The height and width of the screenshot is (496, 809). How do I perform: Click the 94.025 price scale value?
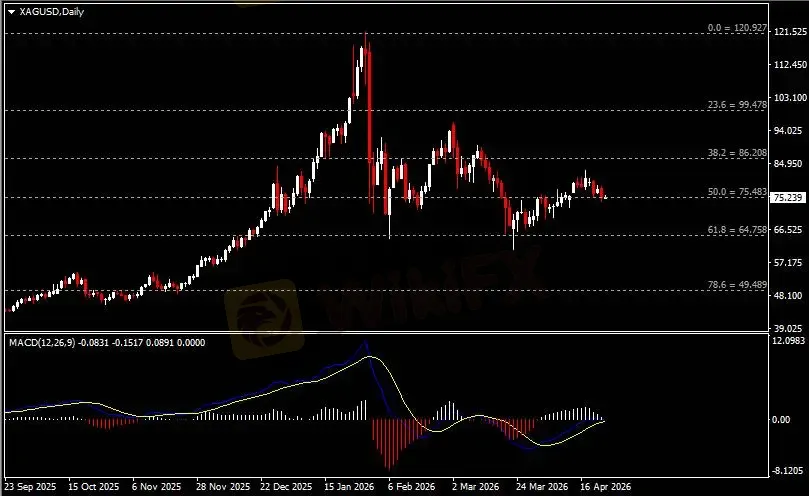[x=788, y=131]
